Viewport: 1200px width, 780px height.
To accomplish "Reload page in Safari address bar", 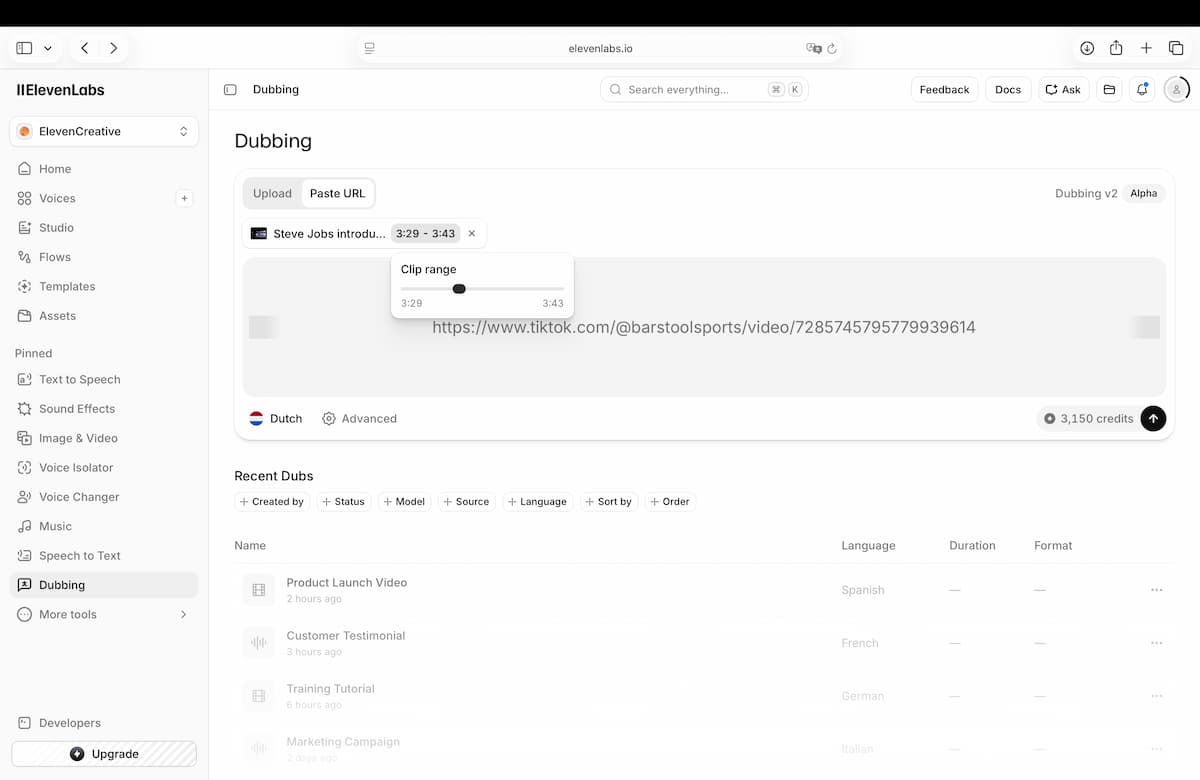I will tap(832, 48).
